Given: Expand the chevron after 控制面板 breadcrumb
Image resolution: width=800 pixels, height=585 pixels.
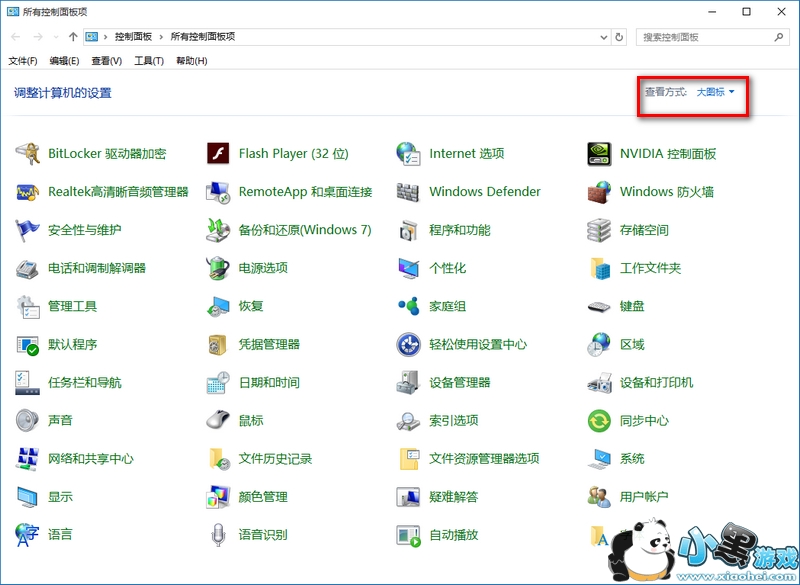Looking at the screenshot, I should click(161, 37).
